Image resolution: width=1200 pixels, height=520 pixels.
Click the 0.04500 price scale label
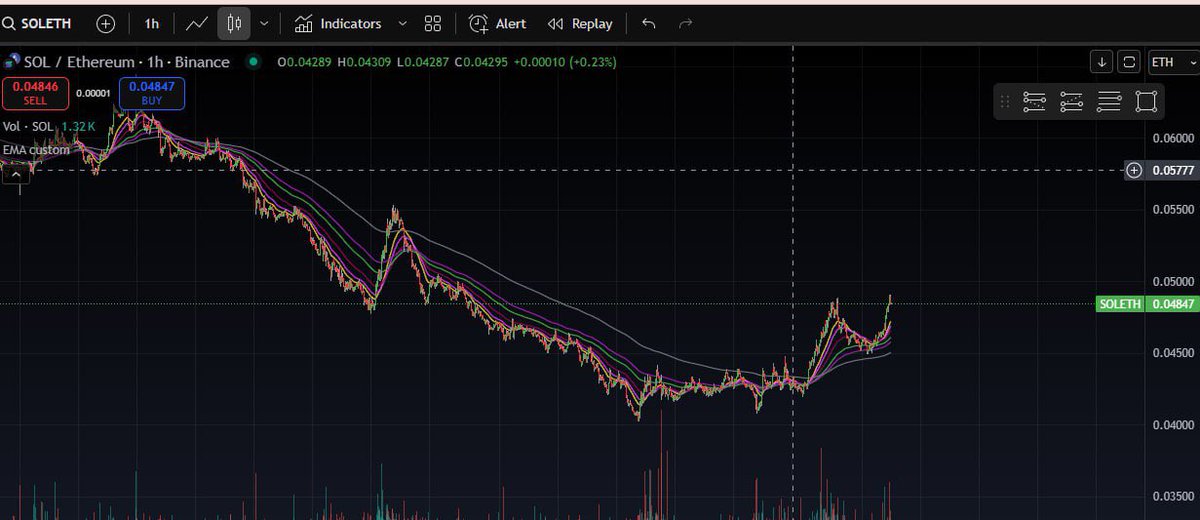(x=1172, y=352)
